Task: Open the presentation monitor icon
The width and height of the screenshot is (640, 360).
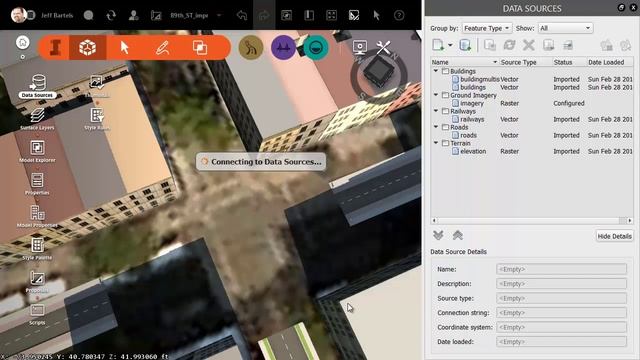Action: (360, 47)
